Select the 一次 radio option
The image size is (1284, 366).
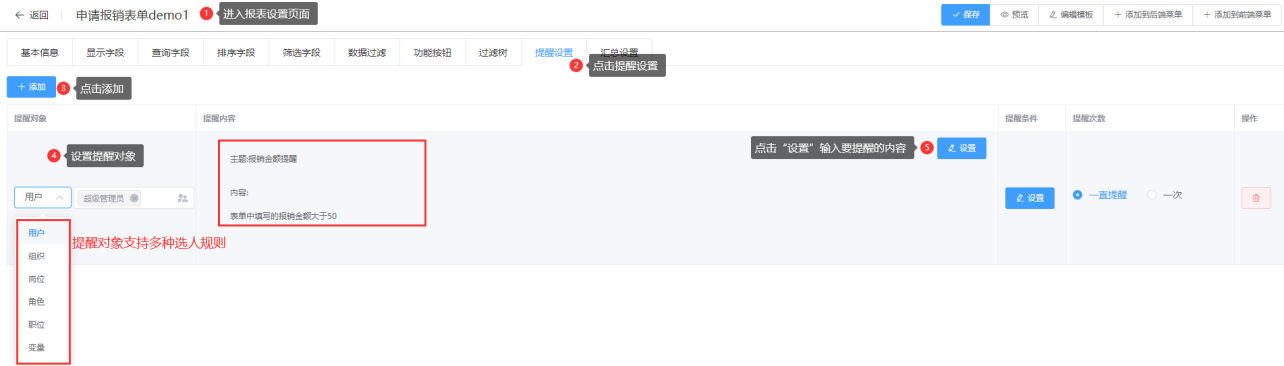[1164, 195]
